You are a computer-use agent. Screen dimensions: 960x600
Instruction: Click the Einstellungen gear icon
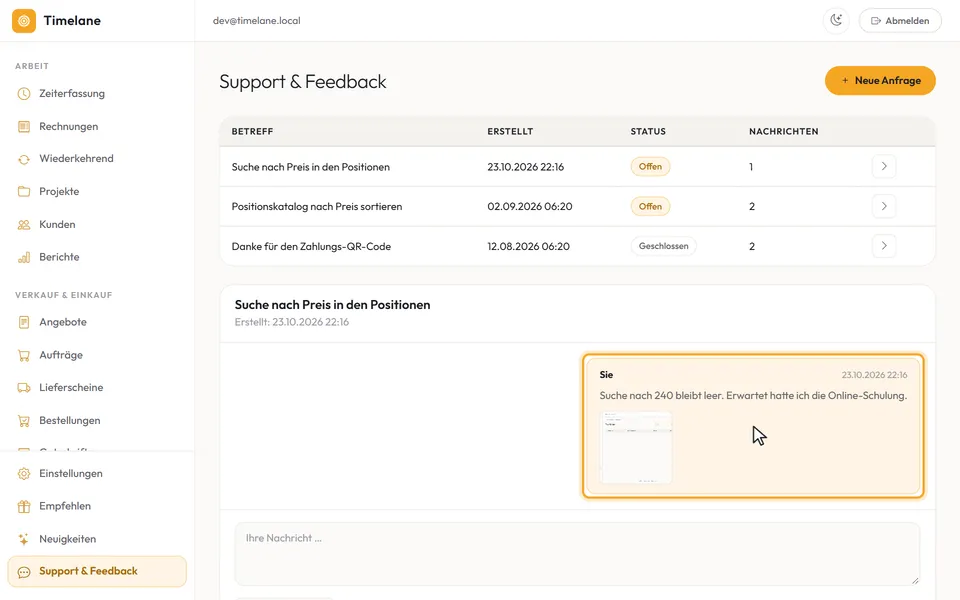tap(24, 474)
